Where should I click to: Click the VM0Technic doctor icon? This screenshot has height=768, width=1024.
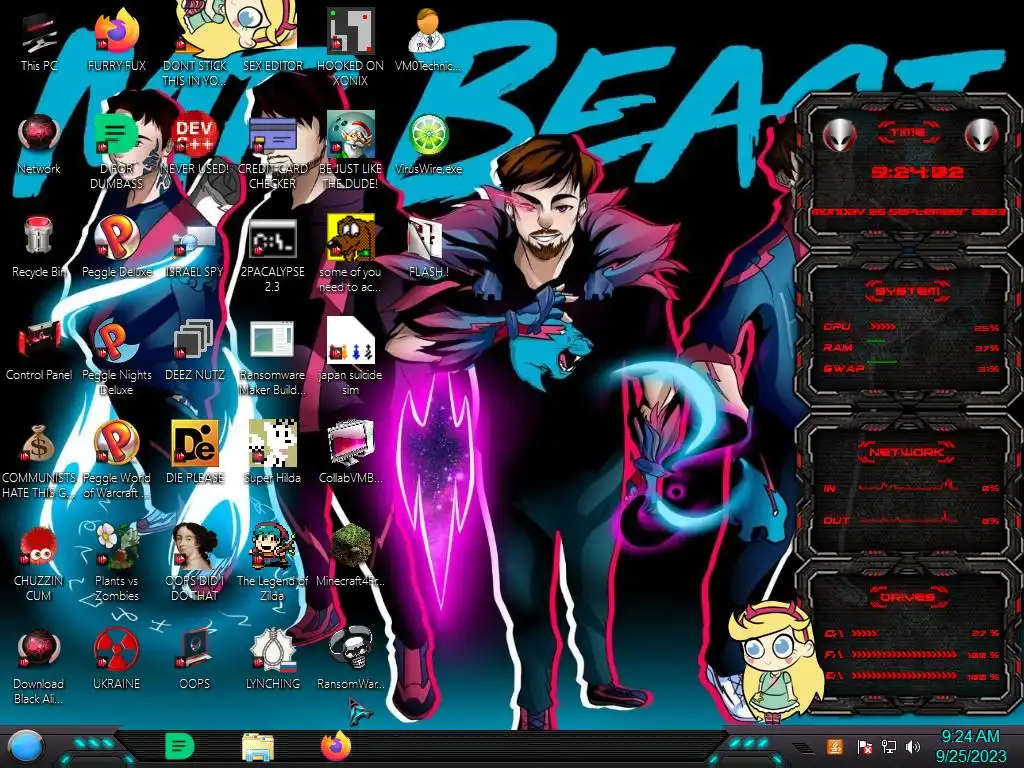[x=428, y=40]
